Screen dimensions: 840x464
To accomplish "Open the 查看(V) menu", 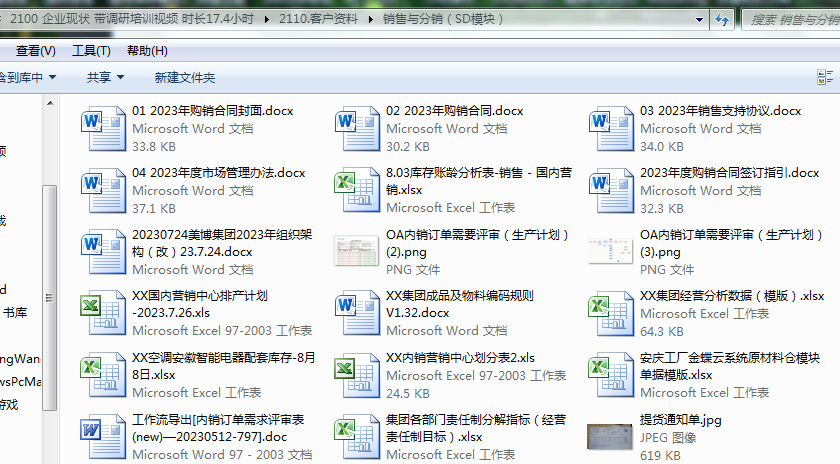I will [35, 51].
